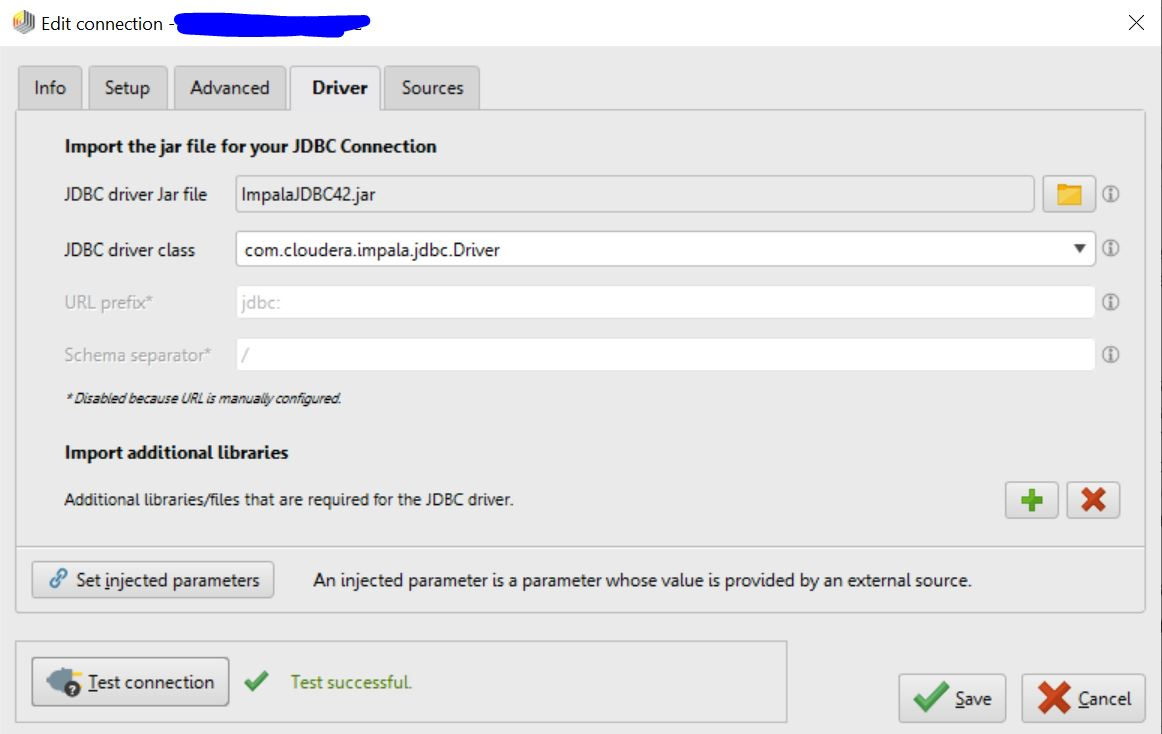The image size is (1162, 734).
Task: Click info icon beside Schema separator field
Action: (x=1110, y=355)
